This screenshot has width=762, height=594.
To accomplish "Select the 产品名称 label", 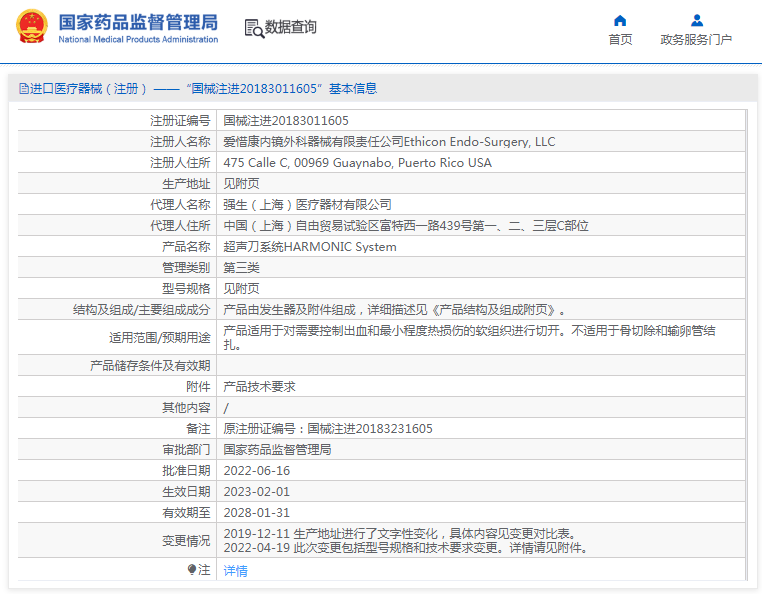I will pyautogui.click(x=186, y=246).
